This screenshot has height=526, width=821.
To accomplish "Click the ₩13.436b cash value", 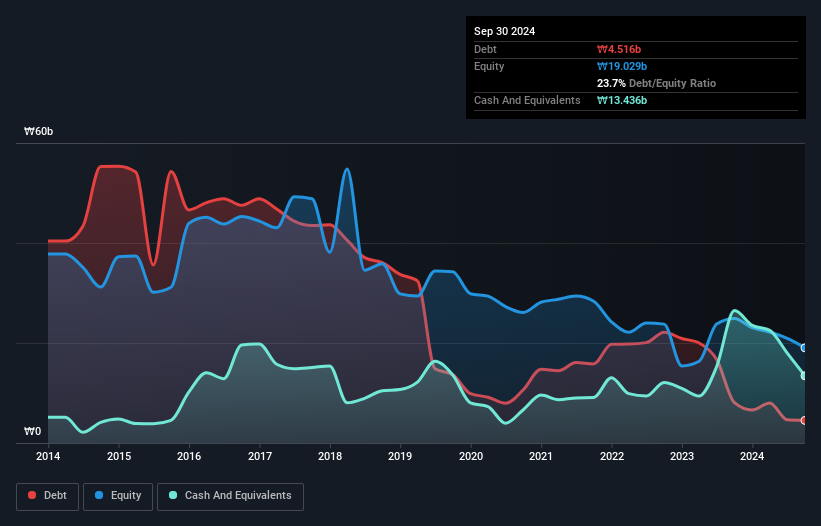I will (x=622, y=100).
